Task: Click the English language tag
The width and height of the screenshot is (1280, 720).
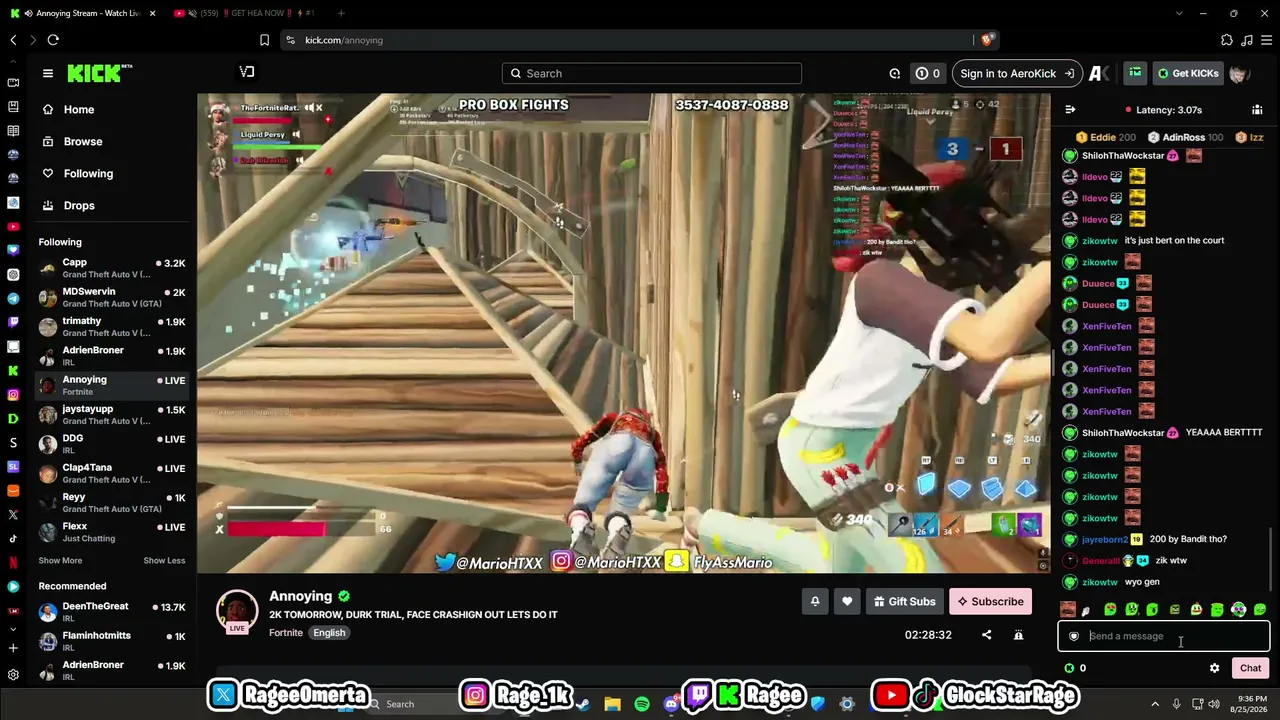Action: [329, 633]
